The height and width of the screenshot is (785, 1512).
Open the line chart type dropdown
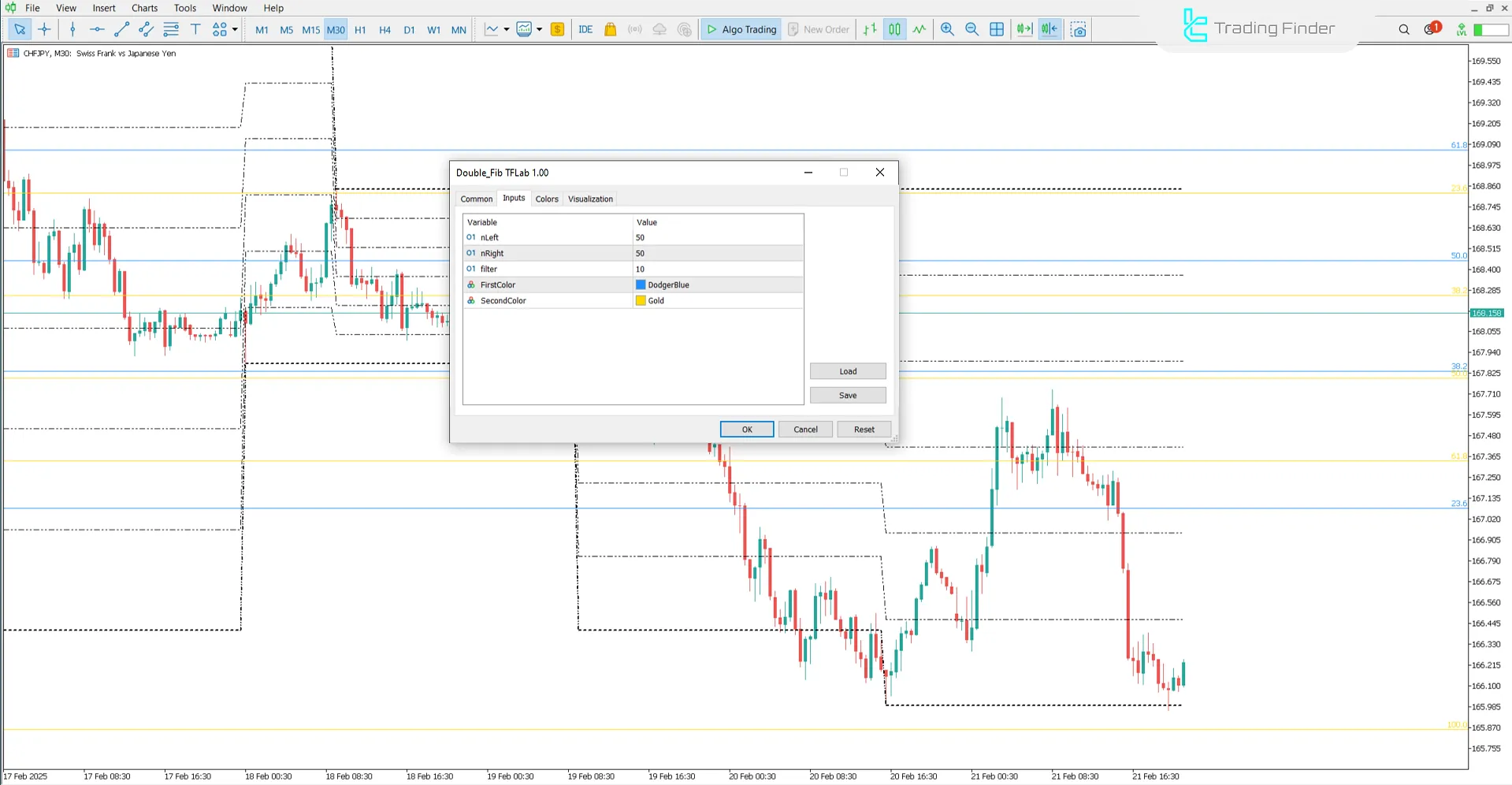coord(507,29)
